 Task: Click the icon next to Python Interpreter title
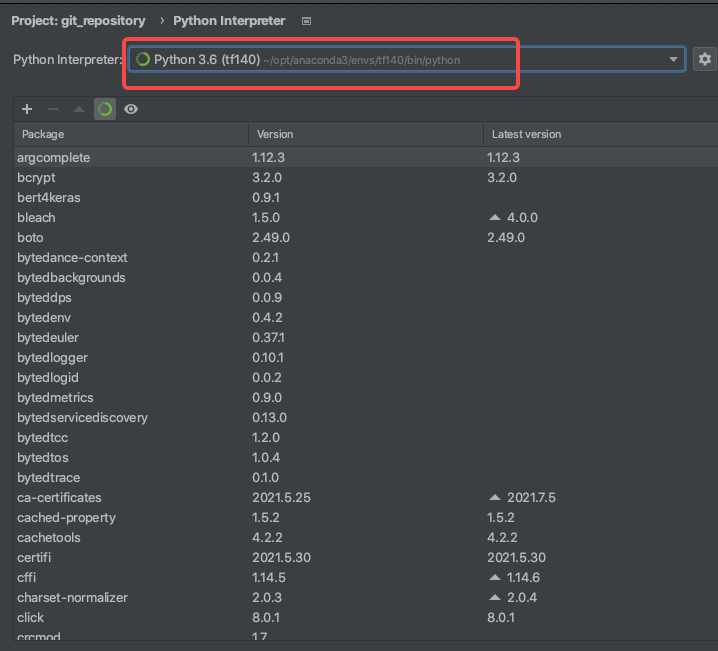point(306,20)
